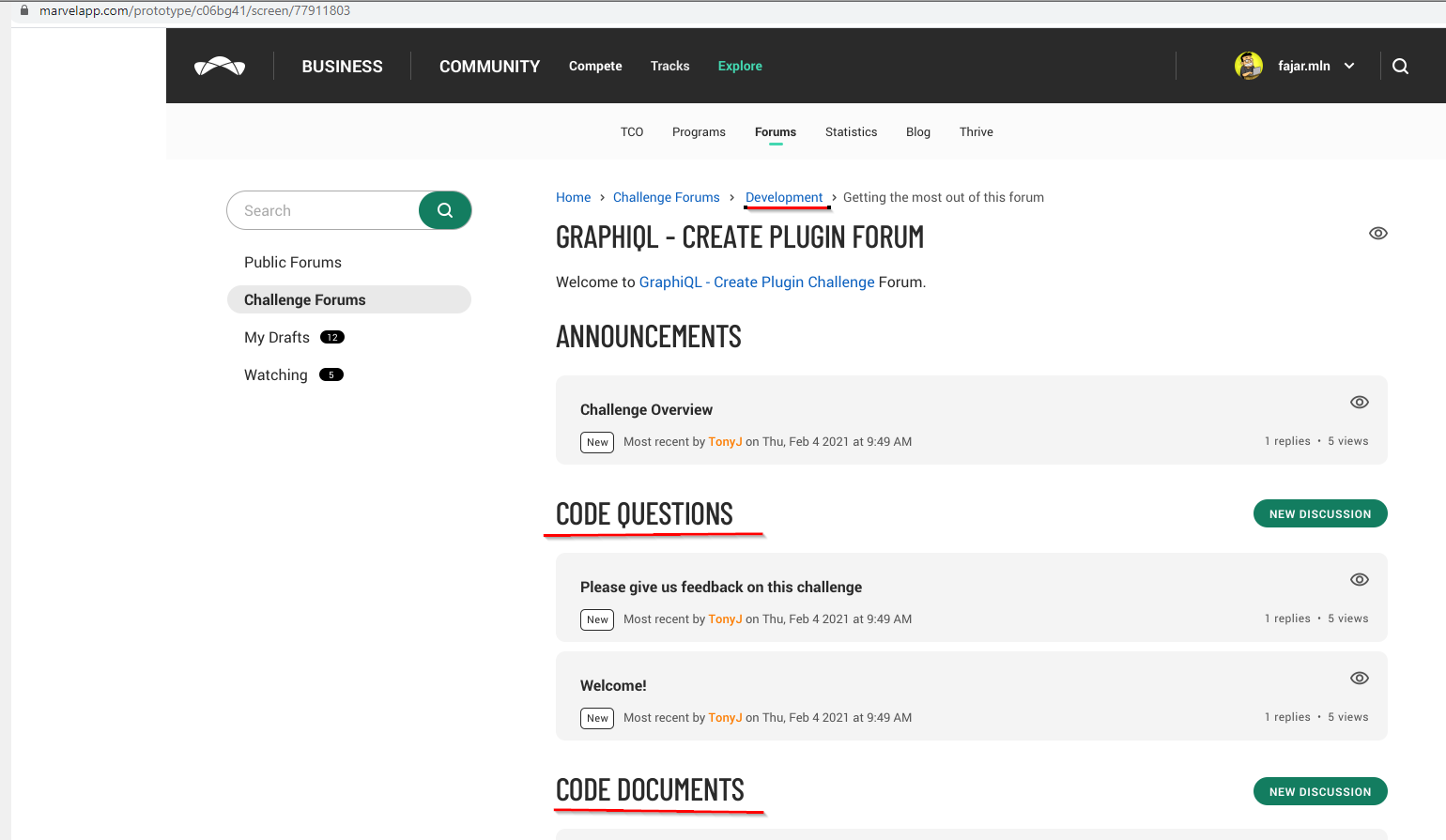The height and width of the screenshot is (840, 1446).
Task: Click New Discussion under Code Questions
Action: [x=1320, y=513]
